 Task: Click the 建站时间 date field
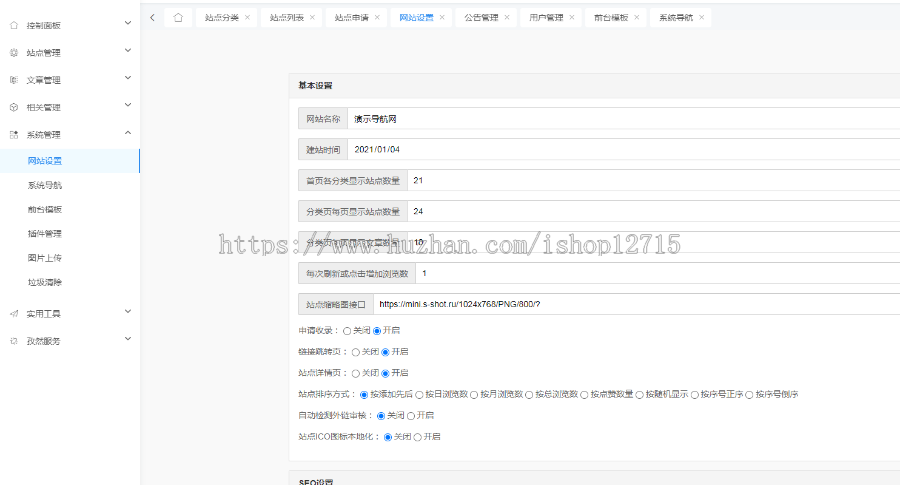[x=623, y=149]
